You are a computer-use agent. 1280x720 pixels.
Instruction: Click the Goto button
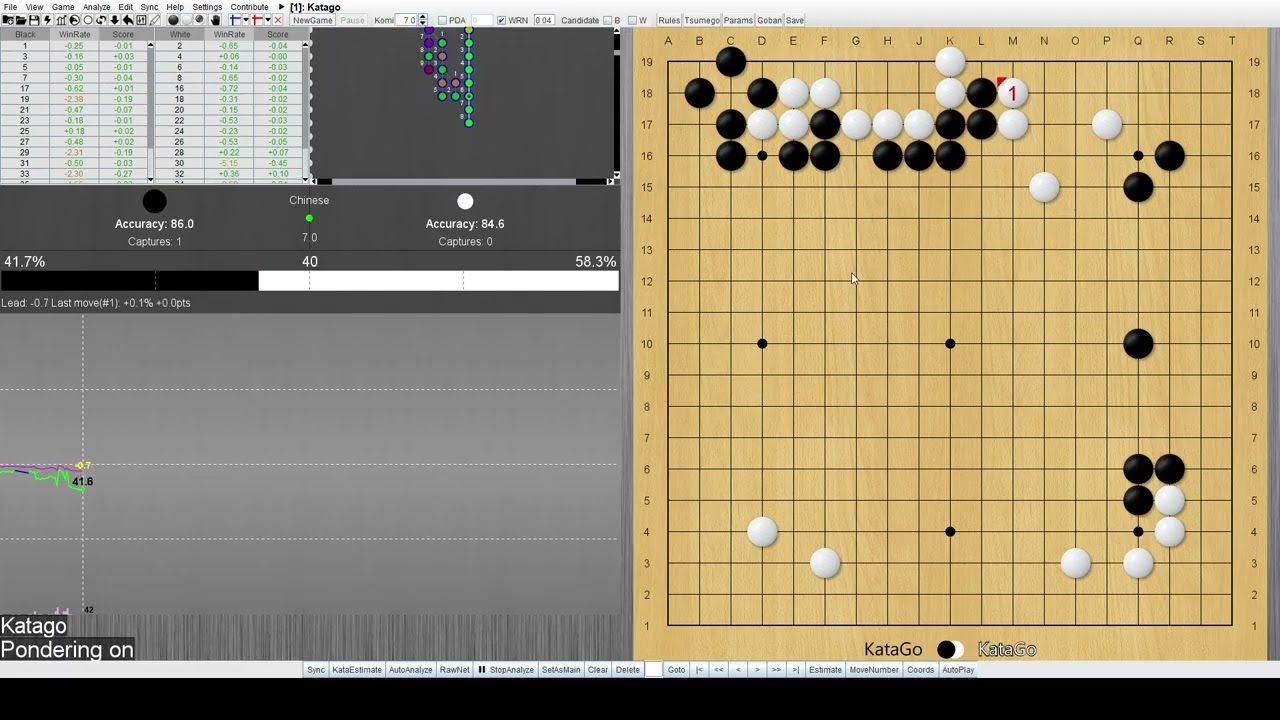[676, 670]
